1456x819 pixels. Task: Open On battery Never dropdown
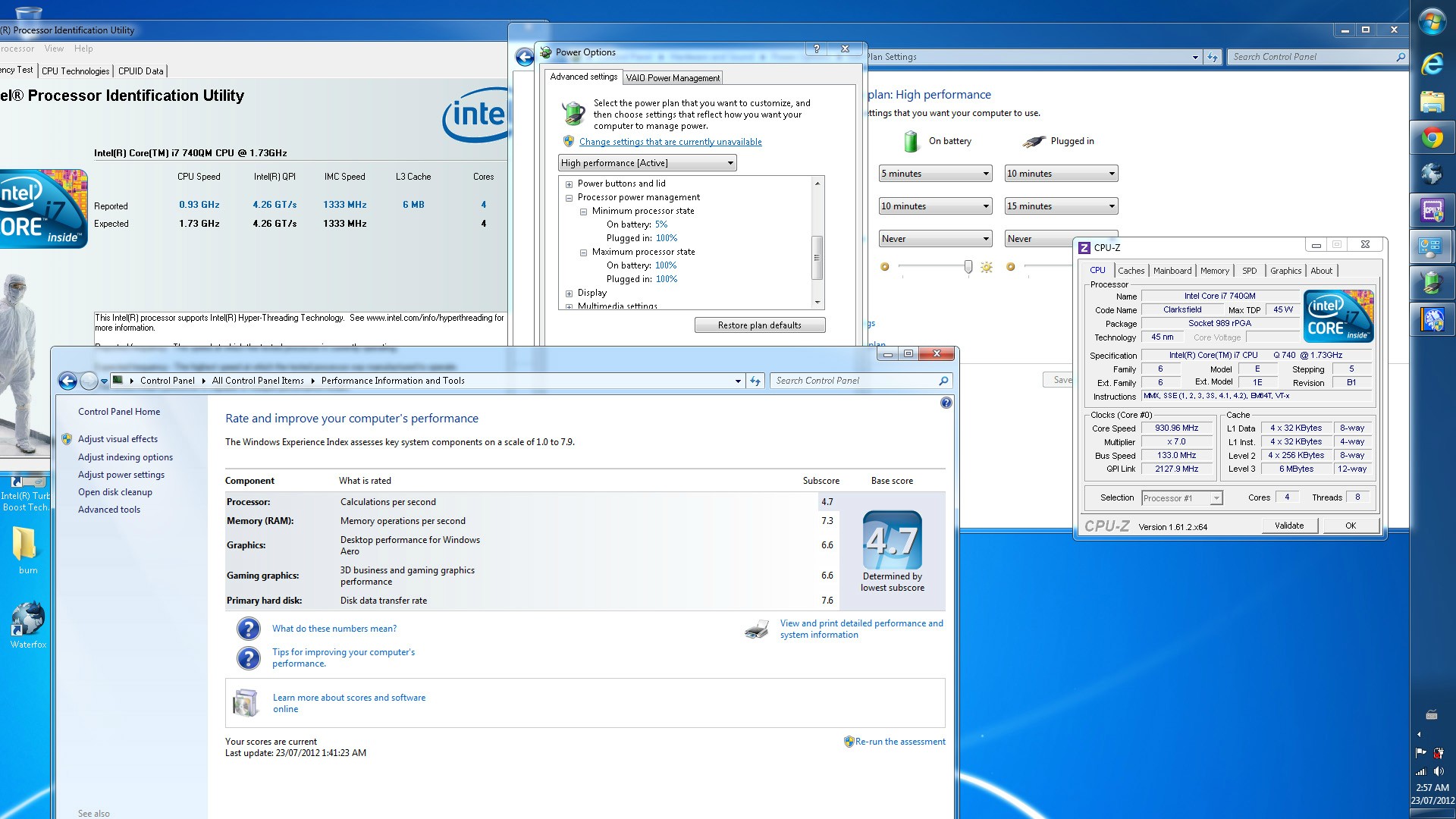(935, 239)
